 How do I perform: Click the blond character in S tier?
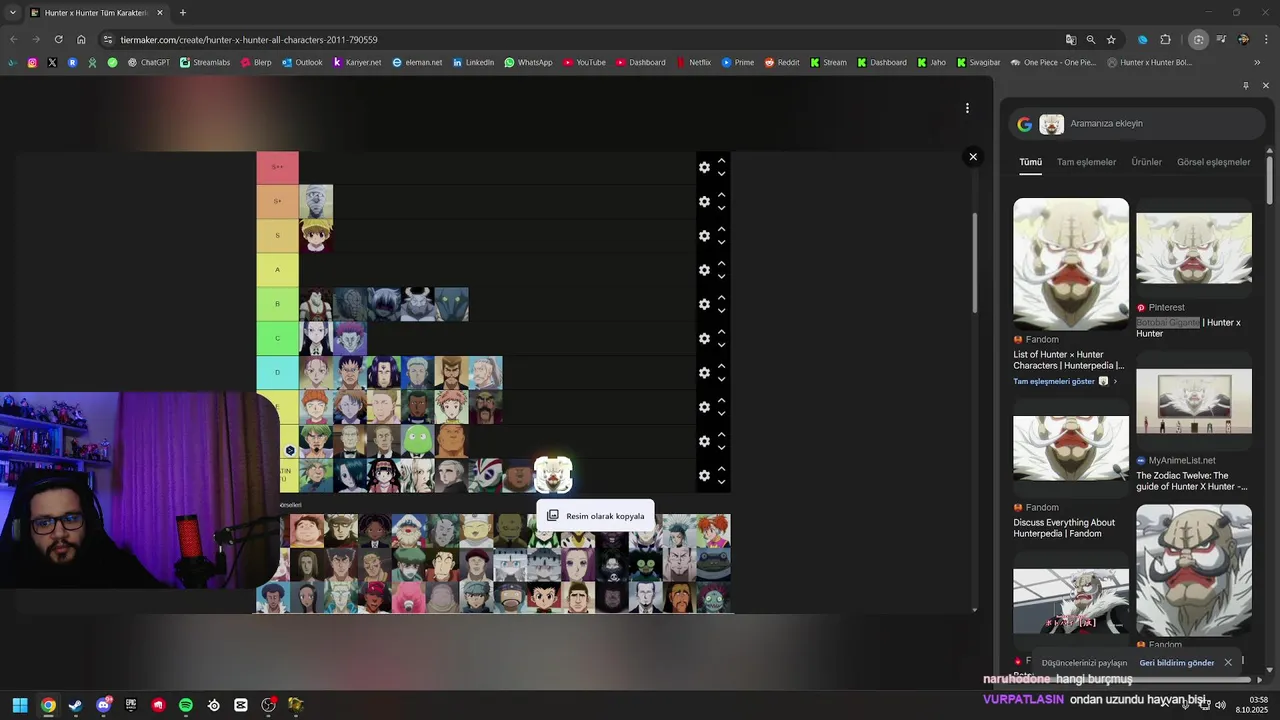tap(316, 236)
